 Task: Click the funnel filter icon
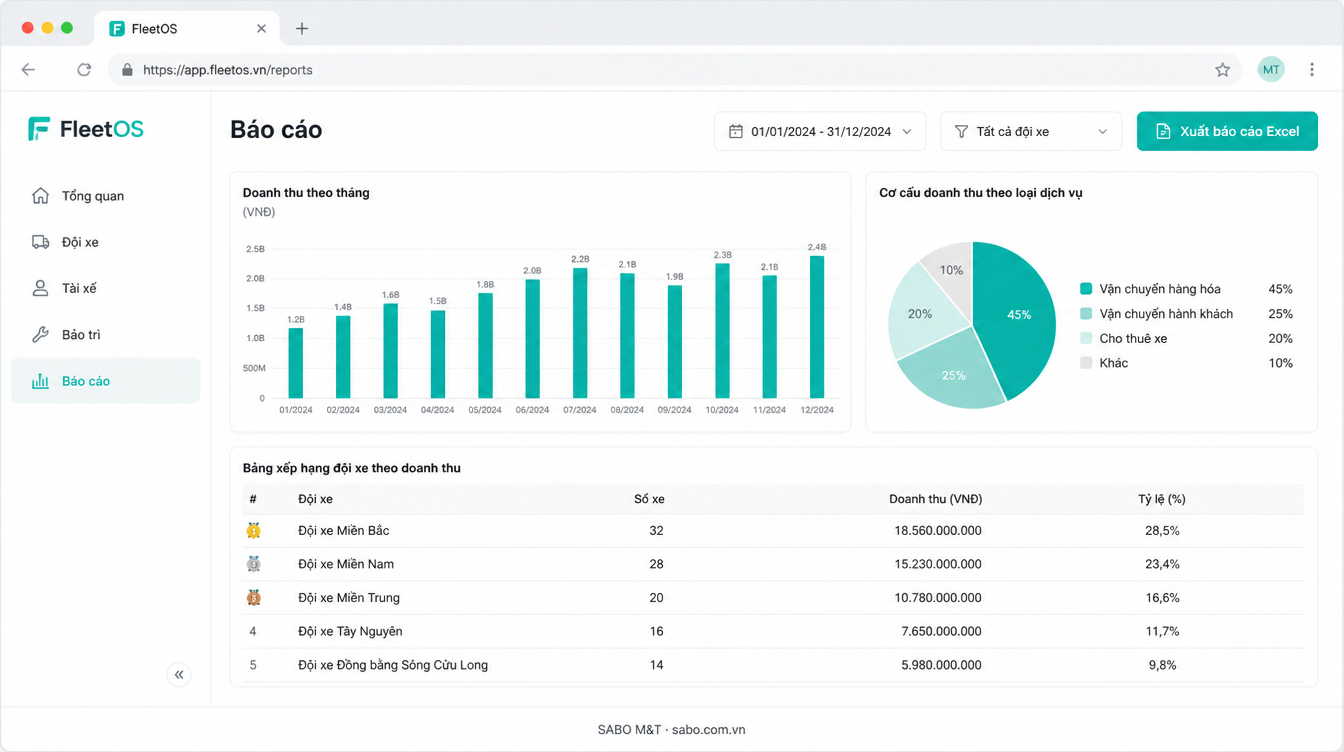961,131
